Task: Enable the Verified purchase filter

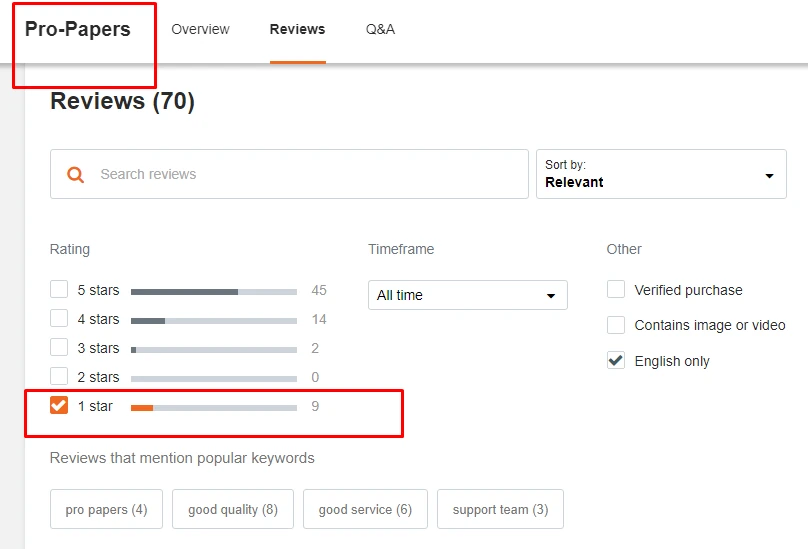Action: pos(616,290)
